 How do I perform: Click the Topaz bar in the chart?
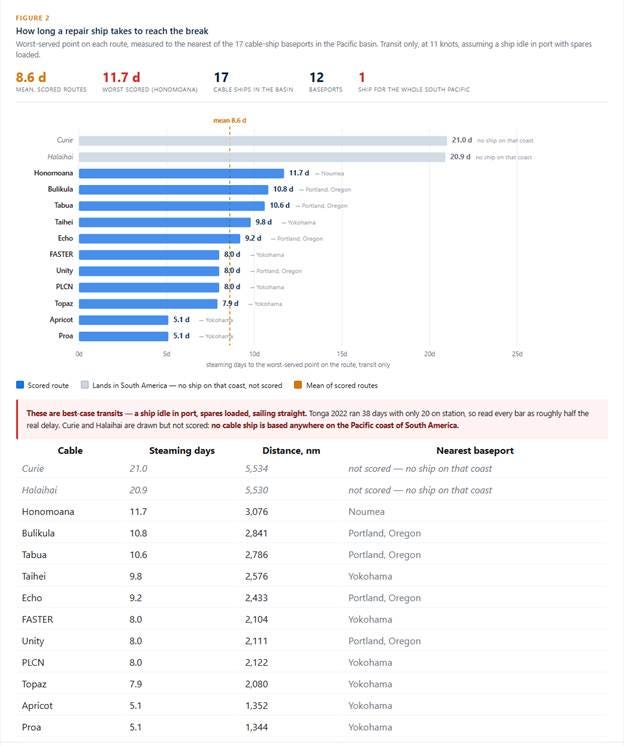point(148,304)
